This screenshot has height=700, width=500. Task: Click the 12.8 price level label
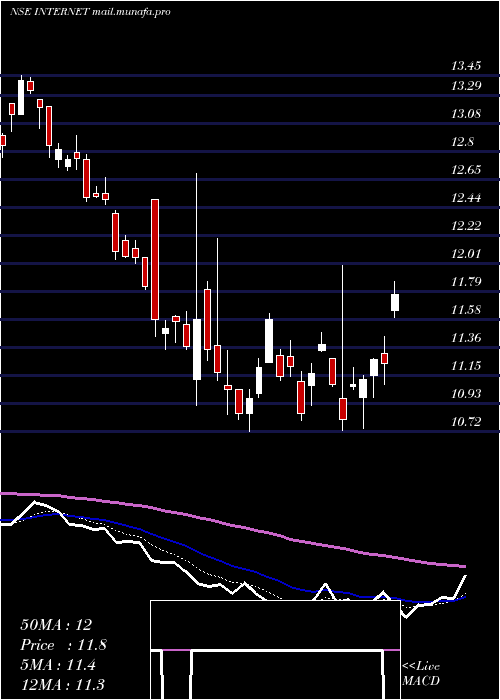pyautogui.click(x=462, y=142)
